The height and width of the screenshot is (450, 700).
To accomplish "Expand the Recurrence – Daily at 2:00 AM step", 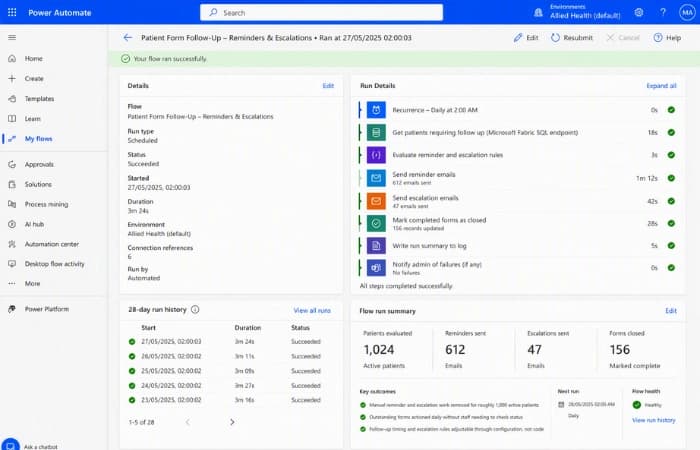I will 518,110.
